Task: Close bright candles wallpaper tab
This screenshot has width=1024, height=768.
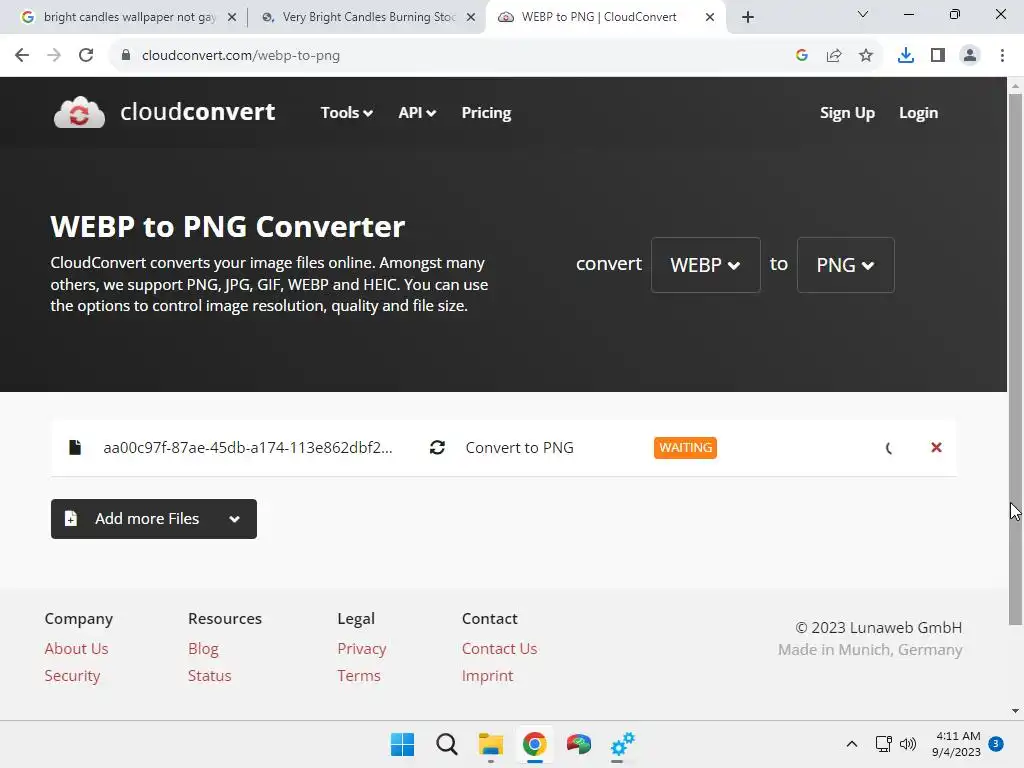Action: [x=232, y=18]
